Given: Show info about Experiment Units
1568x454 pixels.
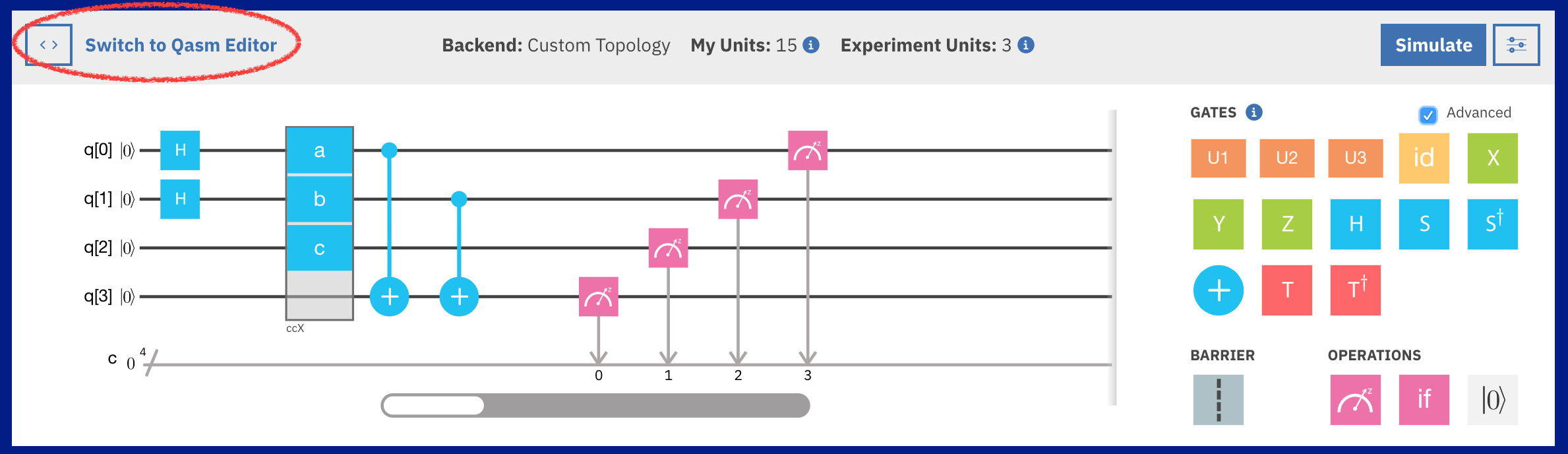Looking at the screenshot, I should 1025,45.
